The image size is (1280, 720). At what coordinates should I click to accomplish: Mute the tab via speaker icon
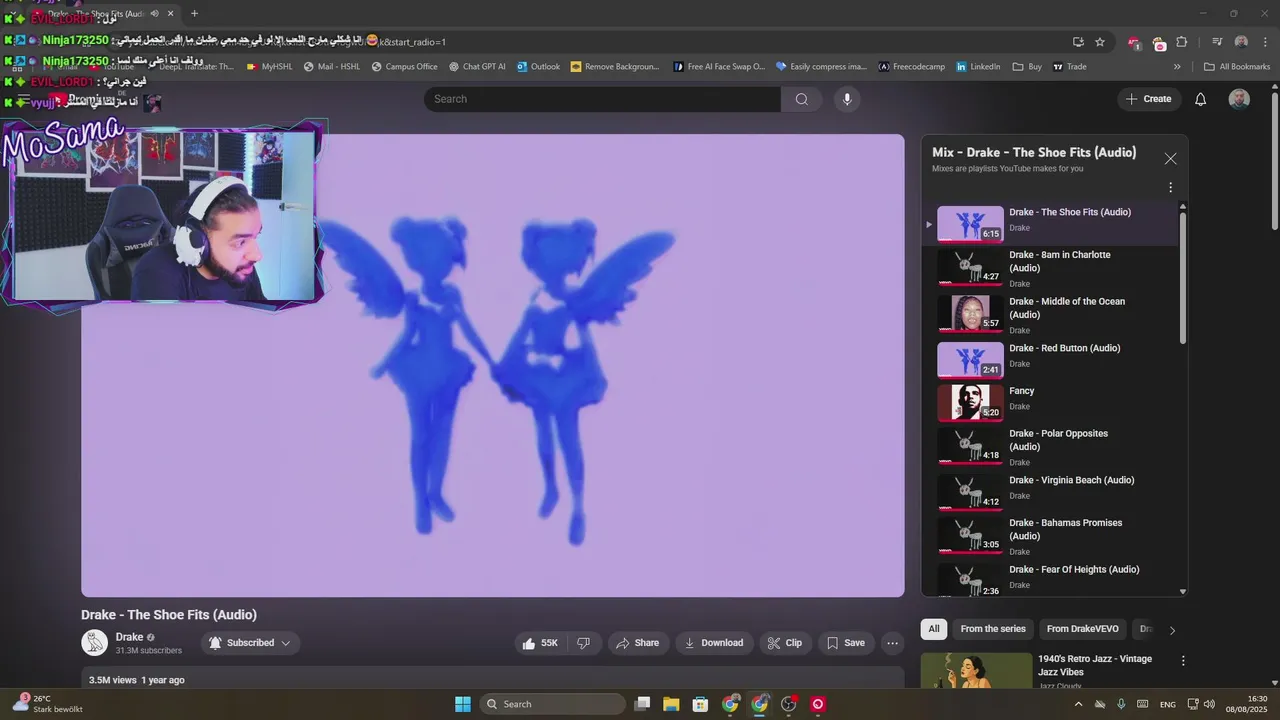click(x=154, y=14)
